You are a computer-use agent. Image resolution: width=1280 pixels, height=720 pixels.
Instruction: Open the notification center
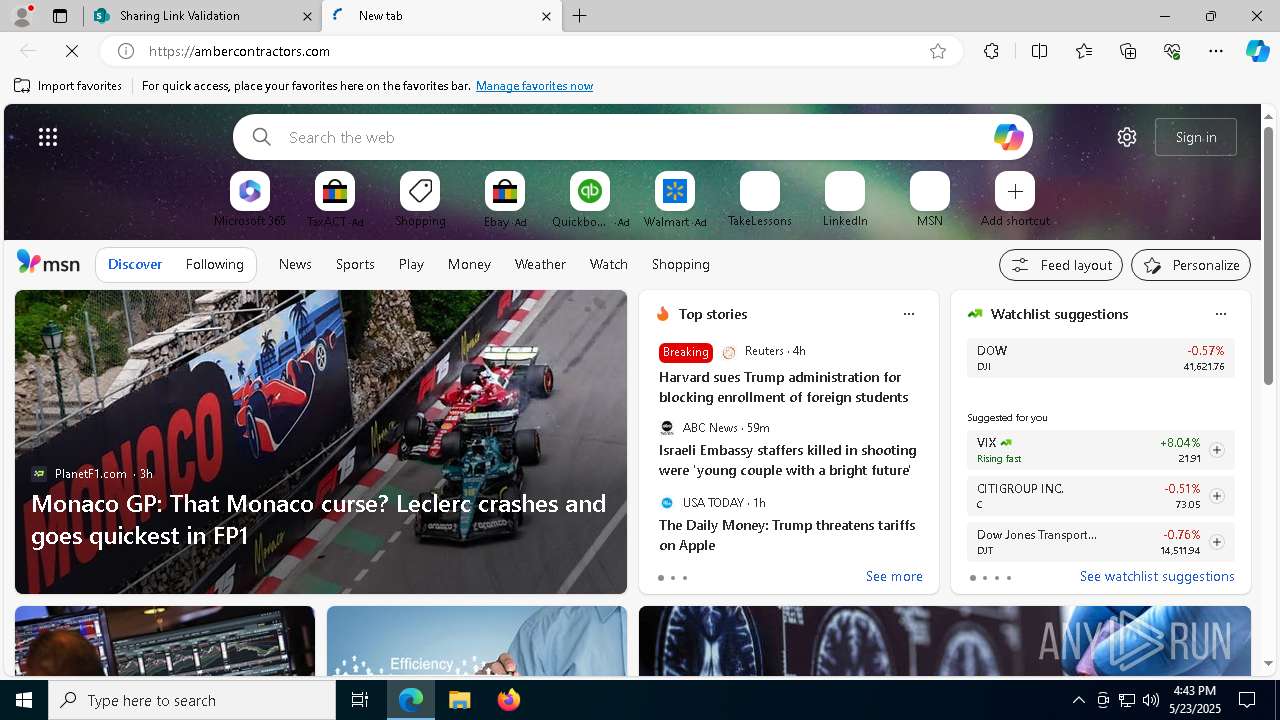point(1247,700)
